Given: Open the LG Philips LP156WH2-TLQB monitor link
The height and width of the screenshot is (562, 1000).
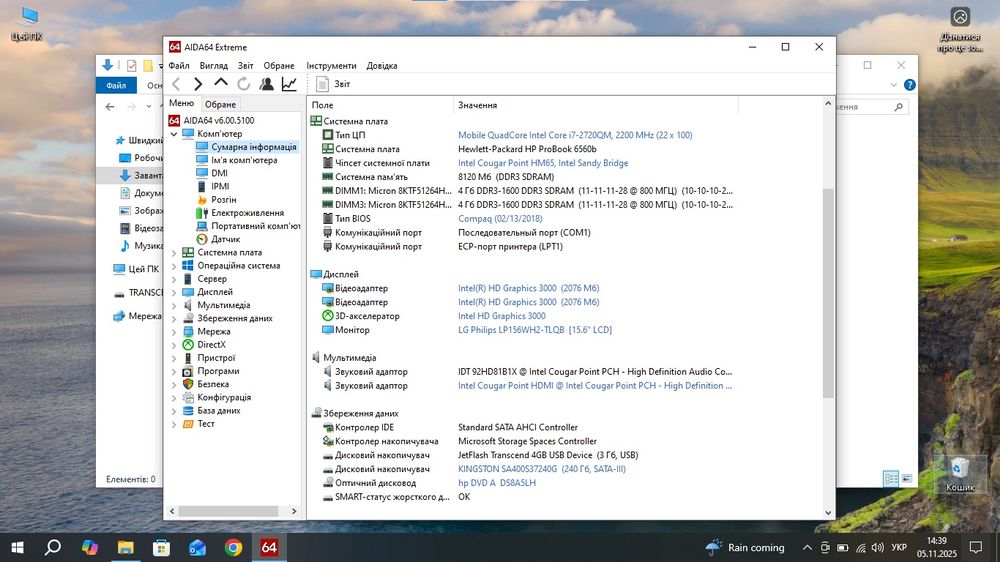Looking at the screenshot, I should coord(534,330).
